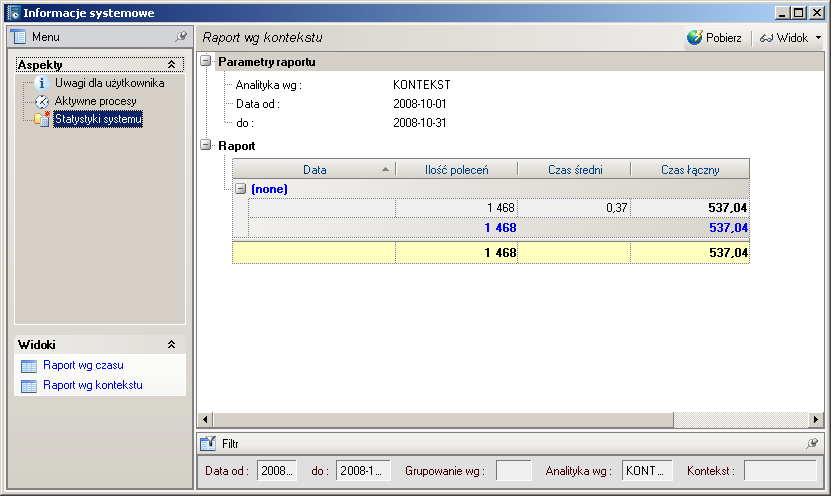Select Uwagi dla użytkownika tree item

(109, 83)
